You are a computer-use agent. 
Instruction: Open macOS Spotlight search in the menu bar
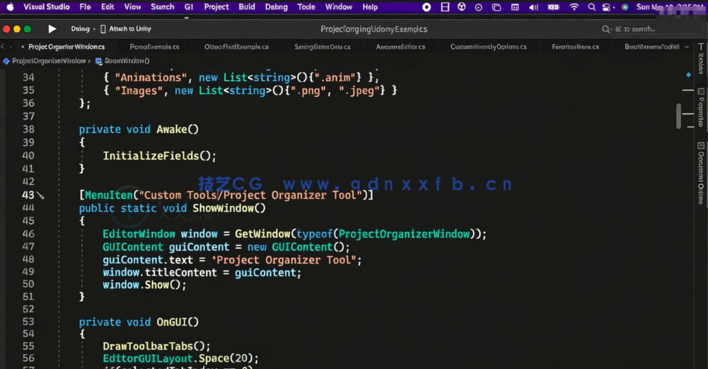pyautogui.click(x=592, y=7)
